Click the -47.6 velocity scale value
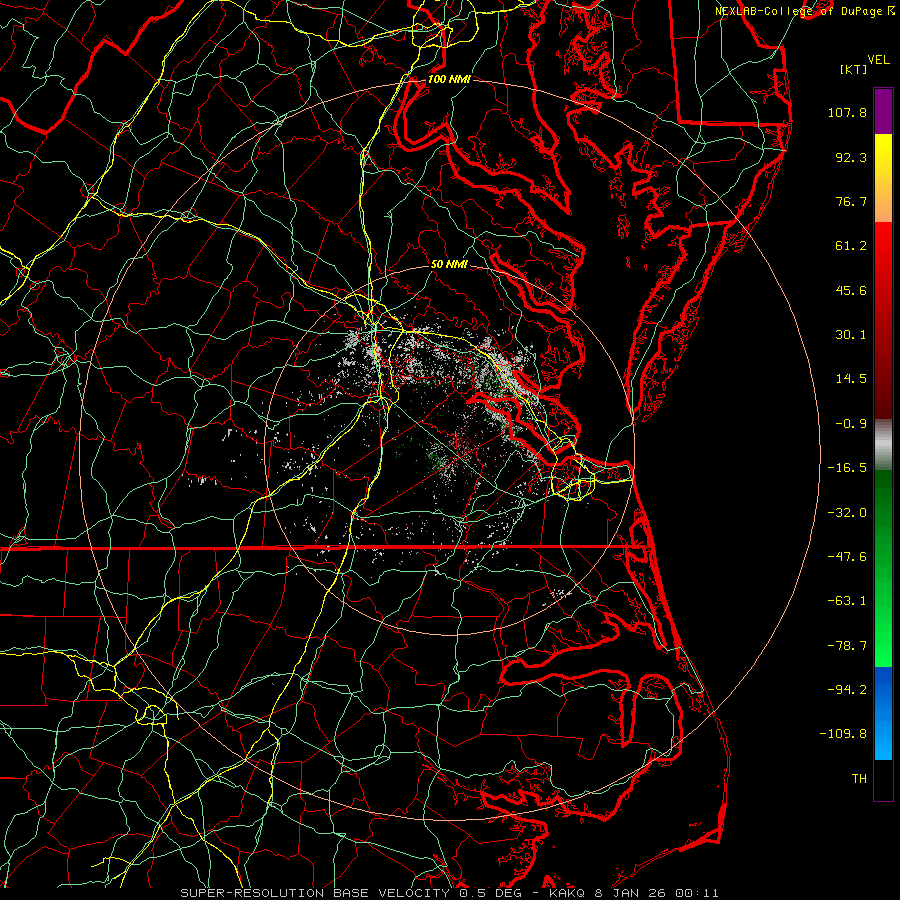900x900 pixels. click(847, 557)
